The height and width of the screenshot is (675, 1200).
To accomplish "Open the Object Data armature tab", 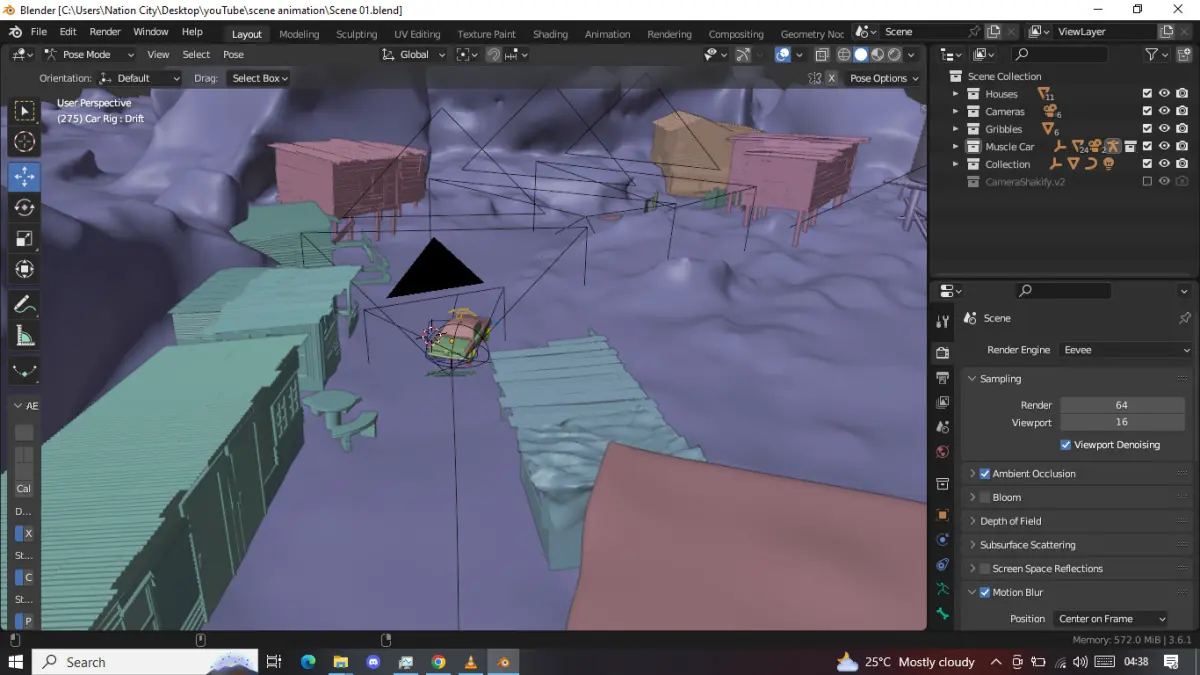I will click(x=942, y=589).
